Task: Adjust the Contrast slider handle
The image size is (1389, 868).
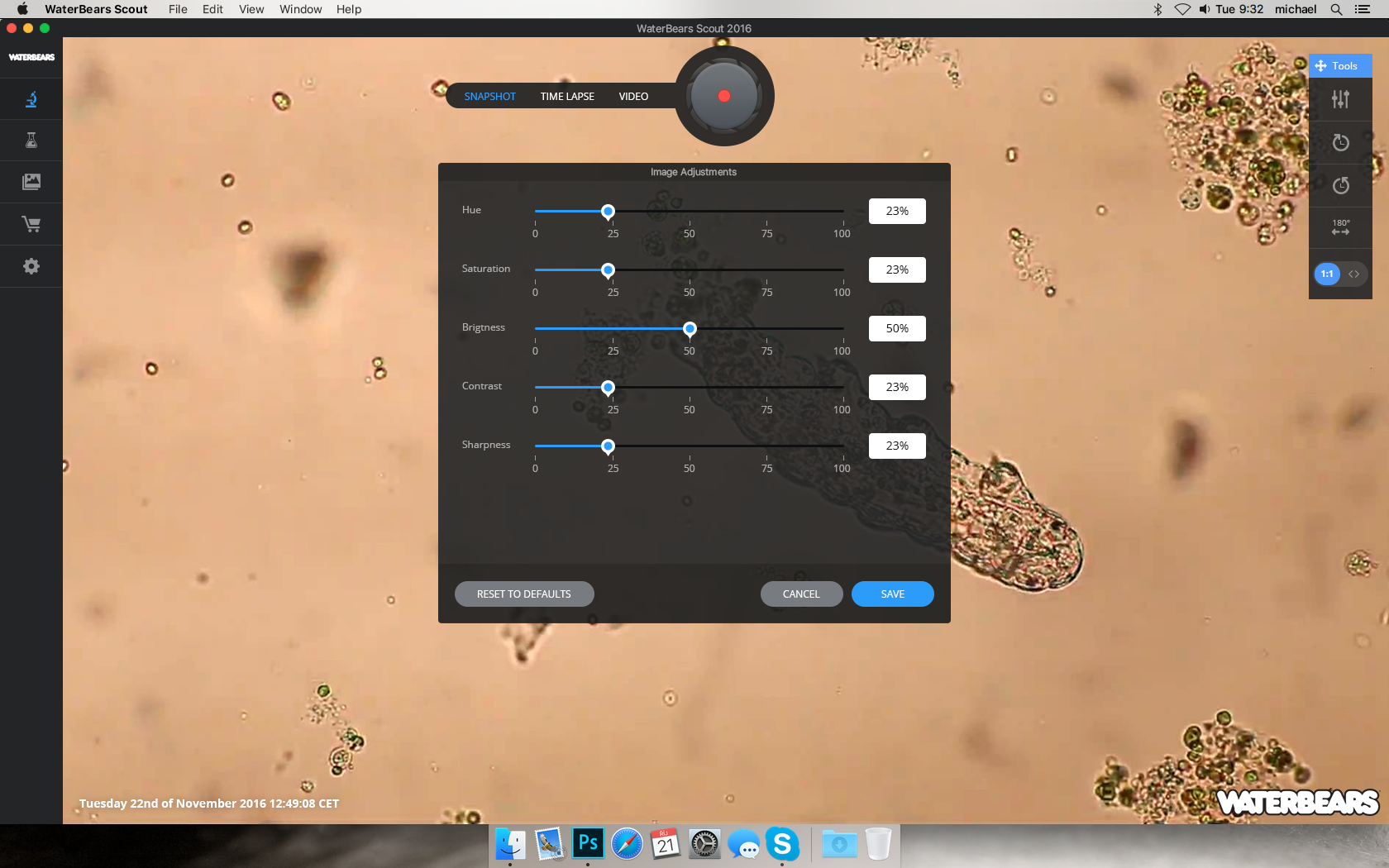Action: pyautogui.click(x=608, y=388)
